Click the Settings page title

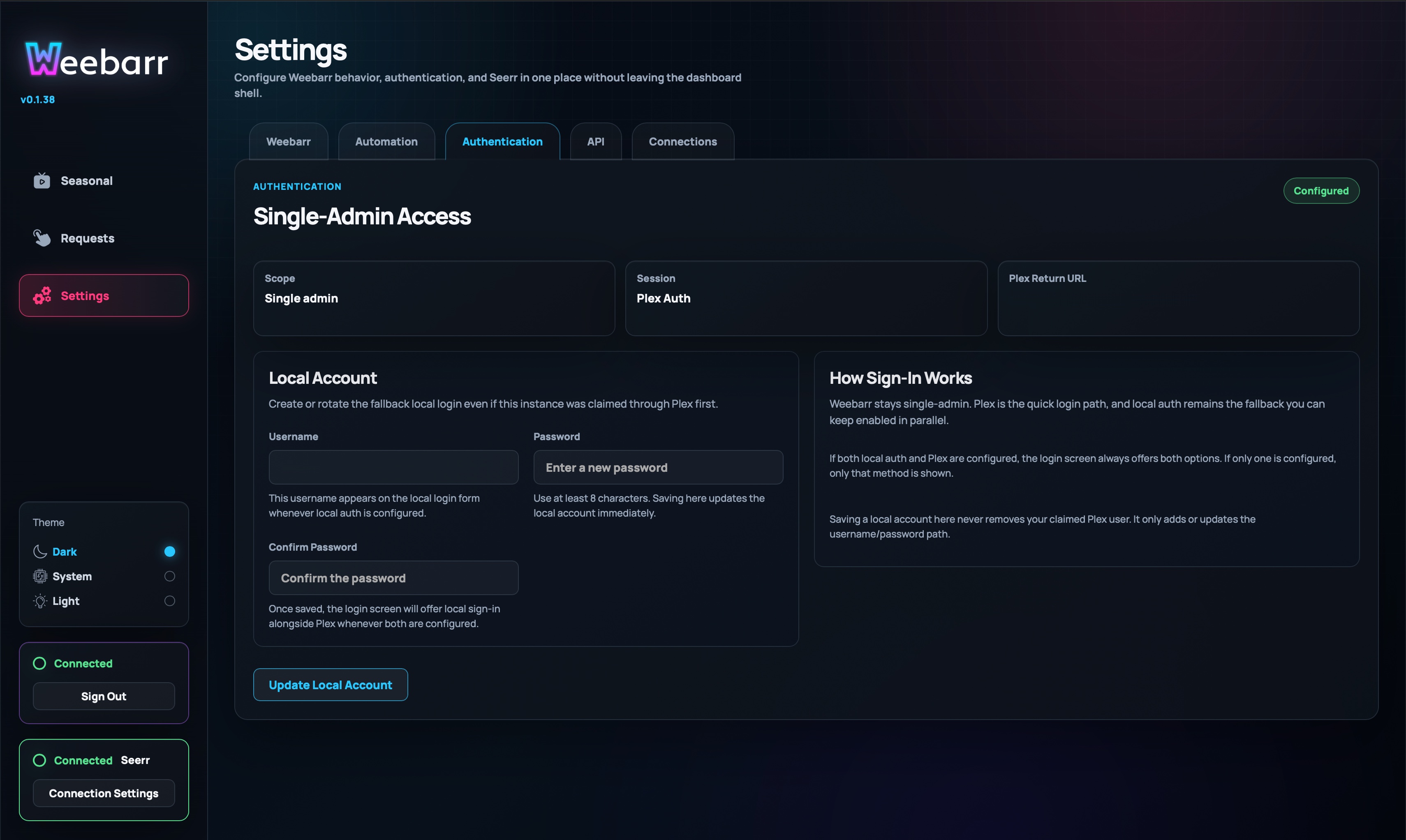tap(291, 50)
